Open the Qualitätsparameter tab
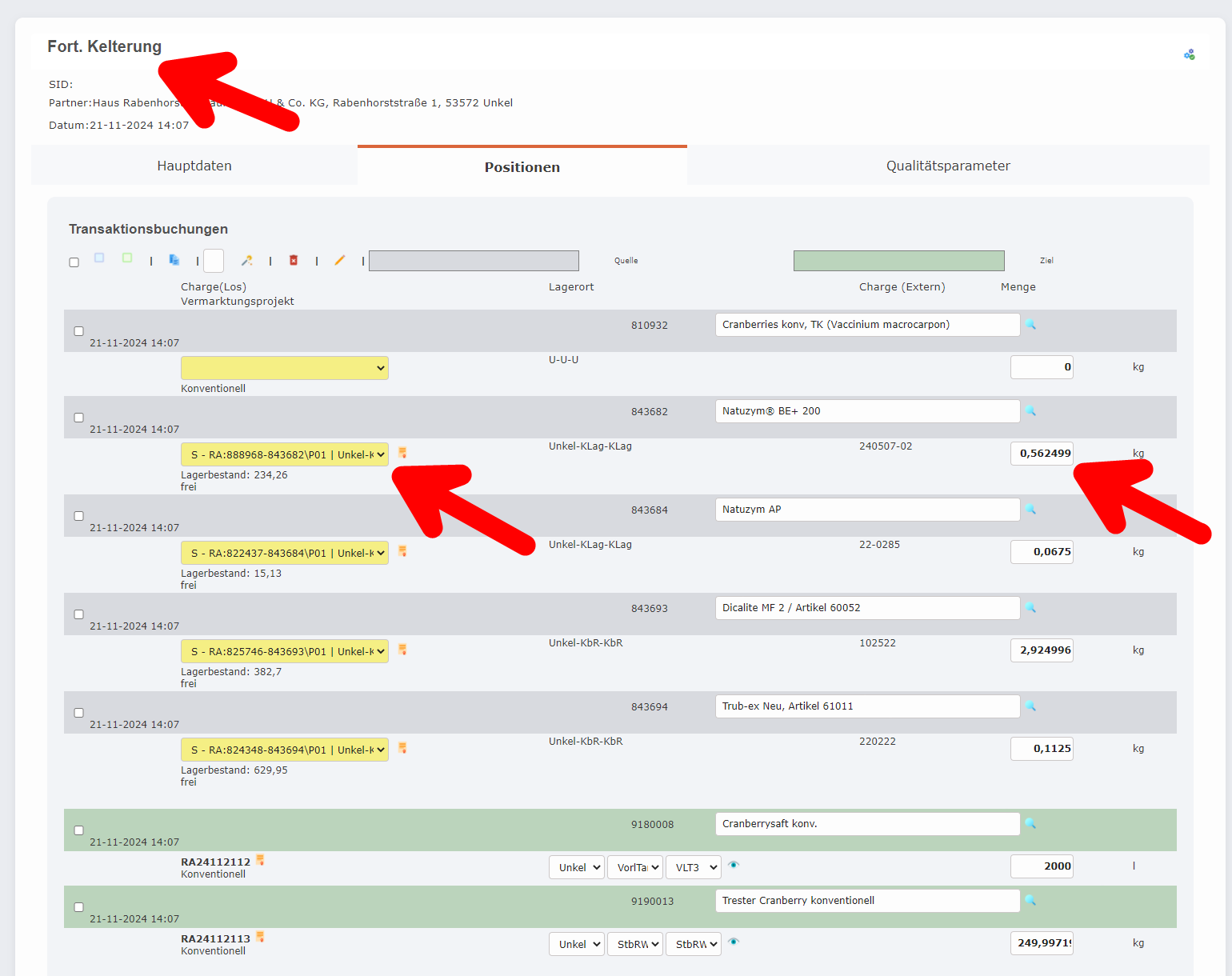Screen dimensions: 1232x976 click(947, 166)
